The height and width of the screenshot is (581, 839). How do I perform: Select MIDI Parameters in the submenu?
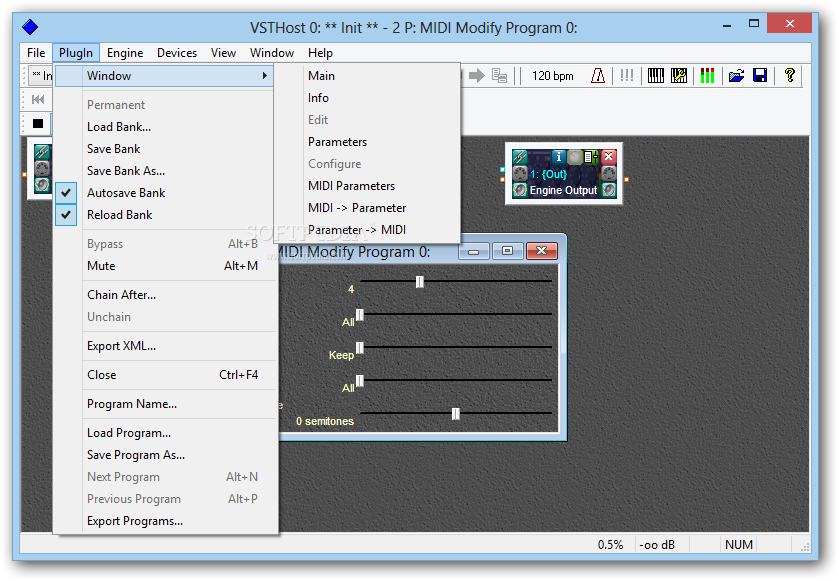[x=367, y=186]
